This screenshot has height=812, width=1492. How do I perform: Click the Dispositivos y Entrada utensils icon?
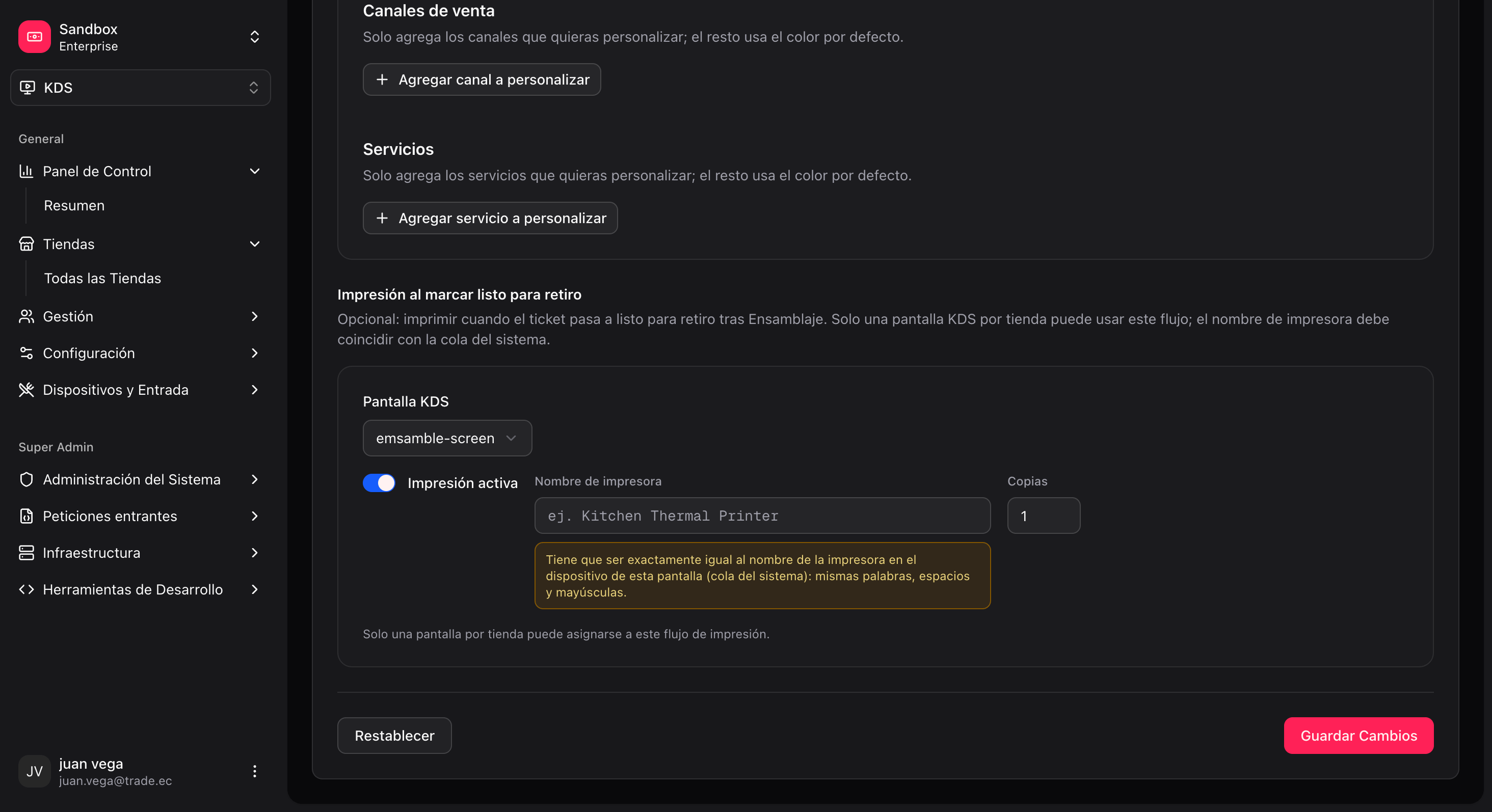pos(26,390)
